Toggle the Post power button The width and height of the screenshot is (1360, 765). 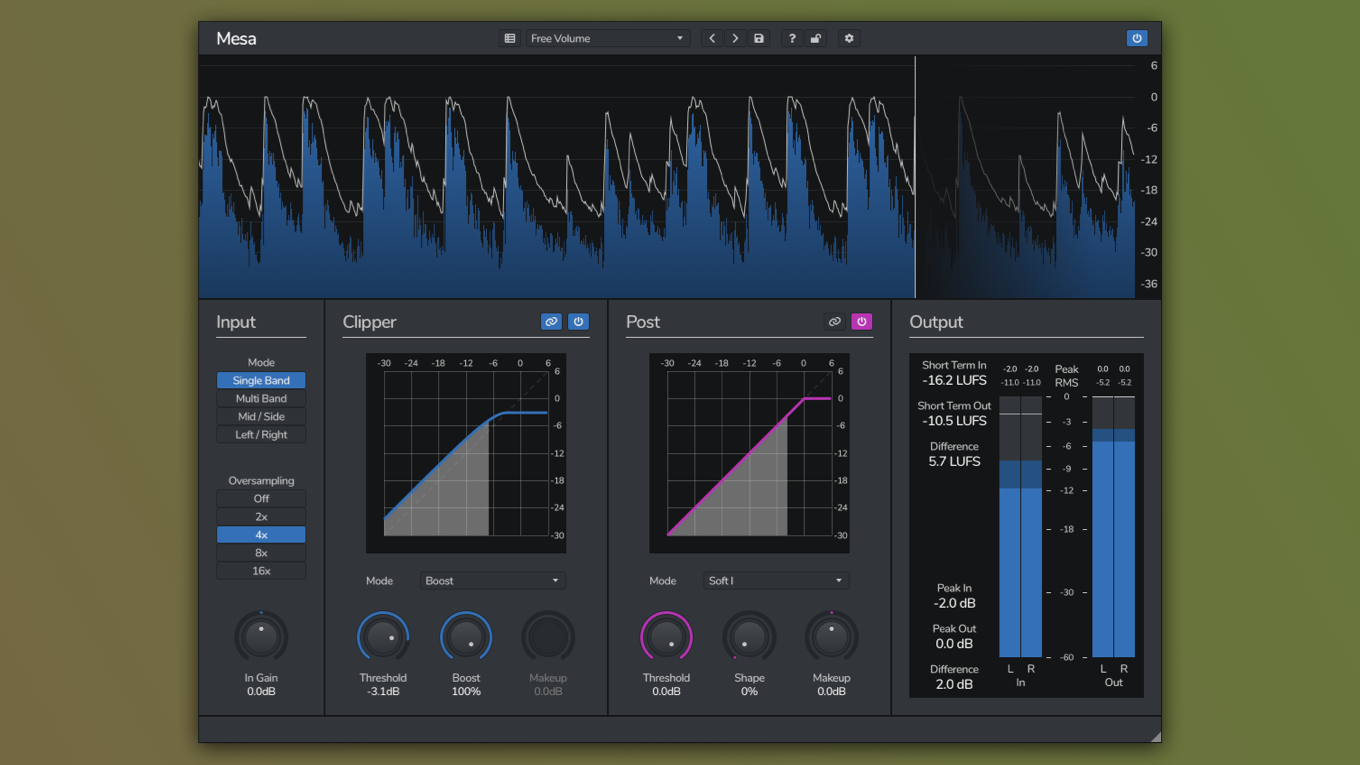(x=862, y=322)
